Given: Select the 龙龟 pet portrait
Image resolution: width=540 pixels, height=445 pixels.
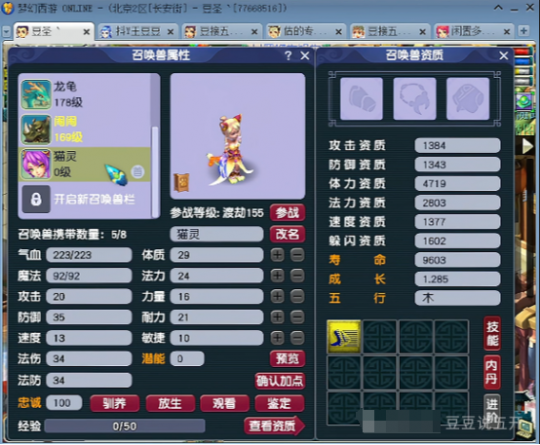Looking at the screenshot, I should (x=35, y=94).
